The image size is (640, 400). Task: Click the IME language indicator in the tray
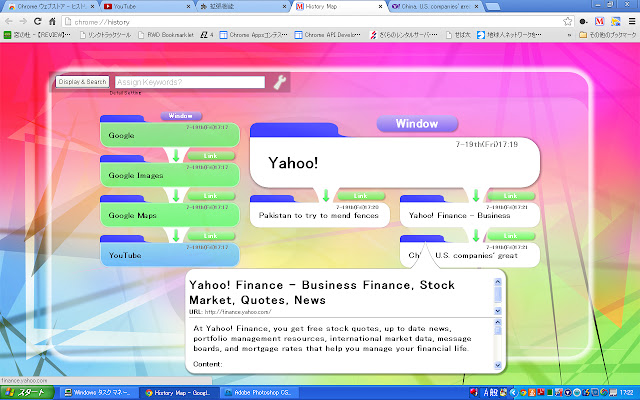(x=491, y=393)
